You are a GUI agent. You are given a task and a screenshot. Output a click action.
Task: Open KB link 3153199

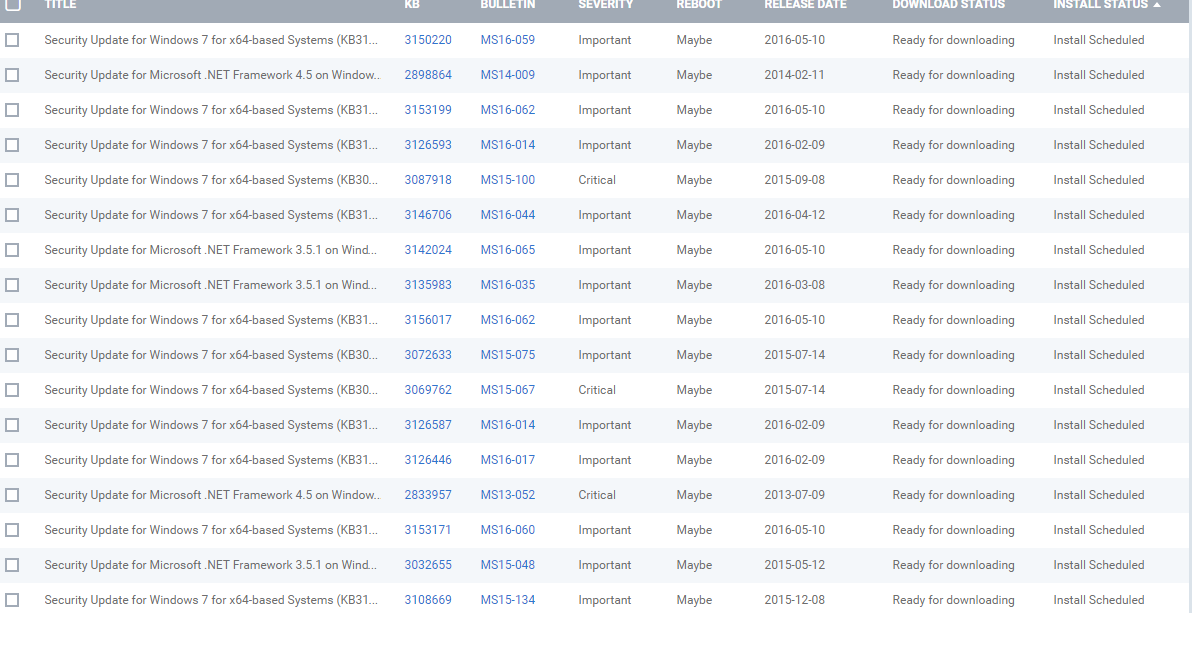(x=428, y=110)
